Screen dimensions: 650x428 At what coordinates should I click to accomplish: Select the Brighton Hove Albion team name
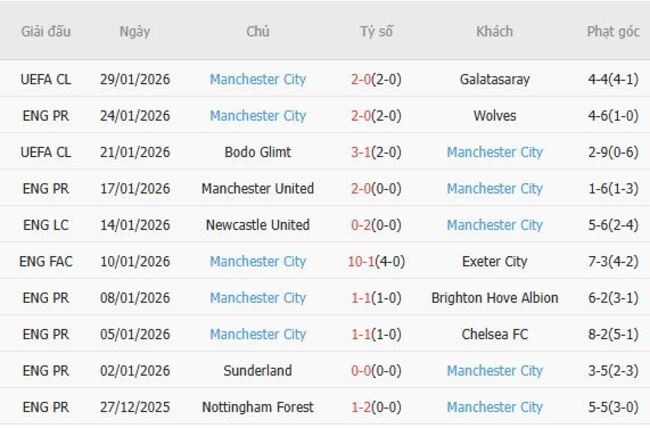(x=494, y=298)
